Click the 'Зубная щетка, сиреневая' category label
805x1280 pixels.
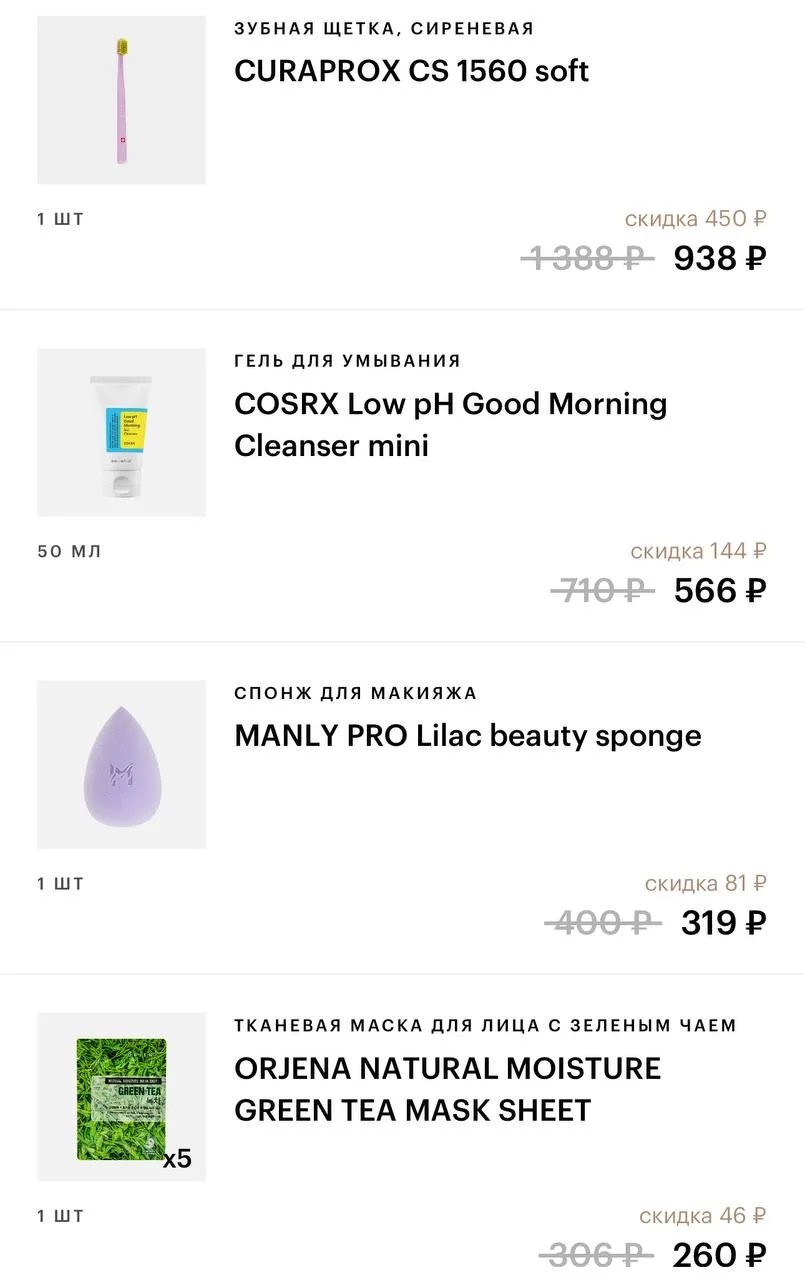click(x=384, y=29)
